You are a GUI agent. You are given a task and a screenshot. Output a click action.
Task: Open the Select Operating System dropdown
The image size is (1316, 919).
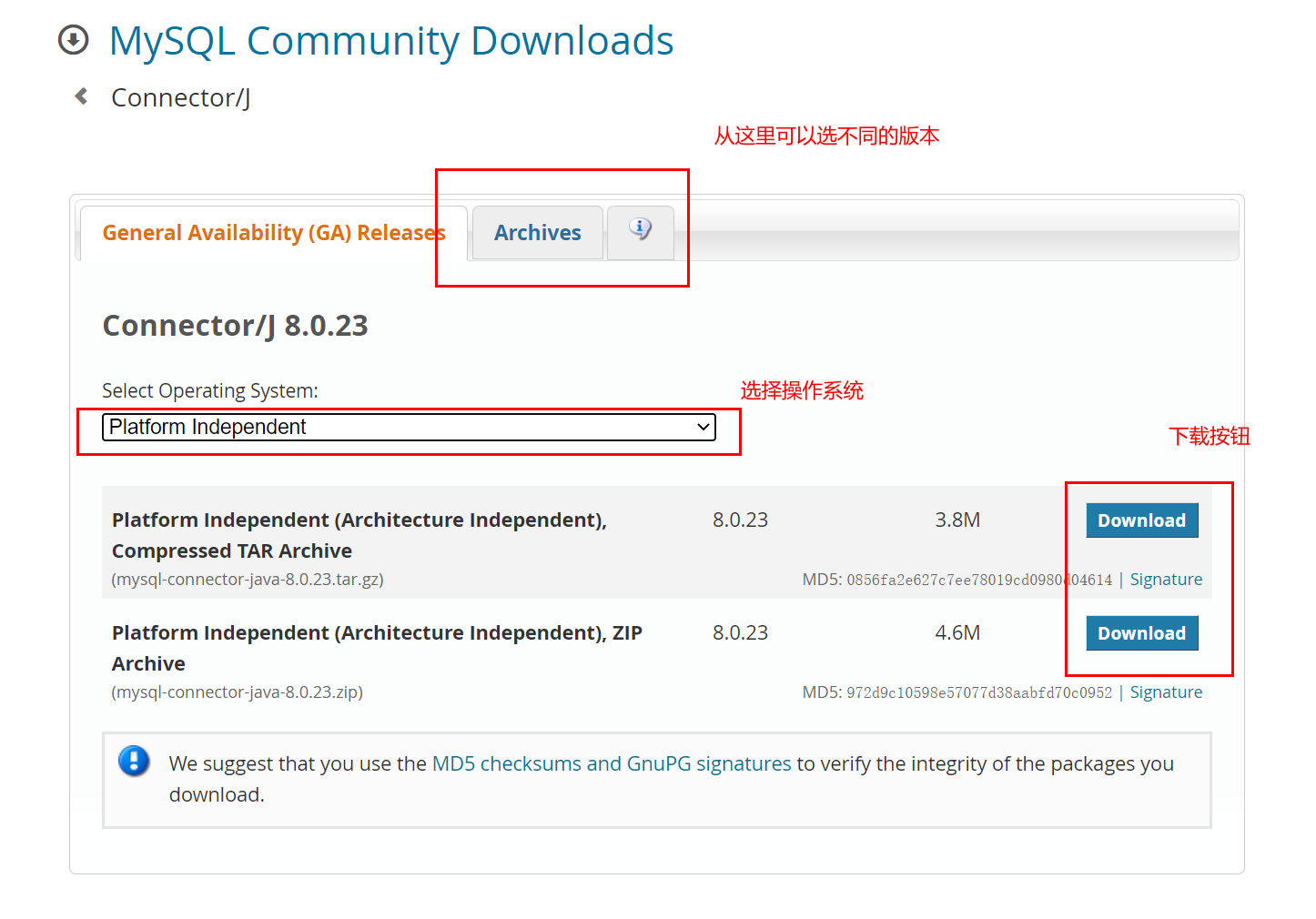(x=409, y=427)
